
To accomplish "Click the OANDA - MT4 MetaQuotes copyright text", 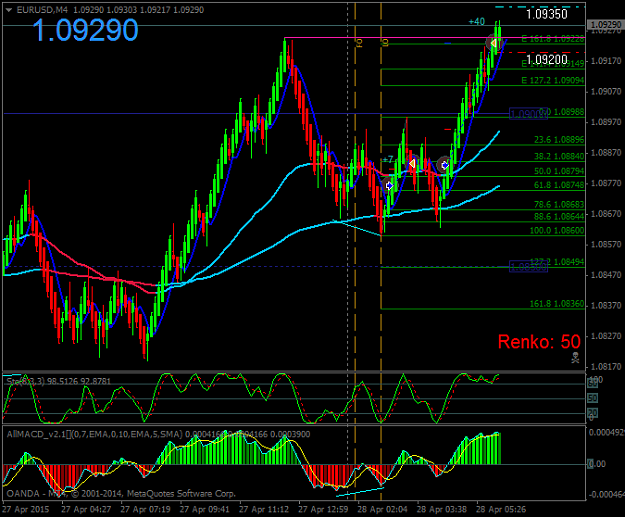I will pyautogui.click(x=121, y=494).
